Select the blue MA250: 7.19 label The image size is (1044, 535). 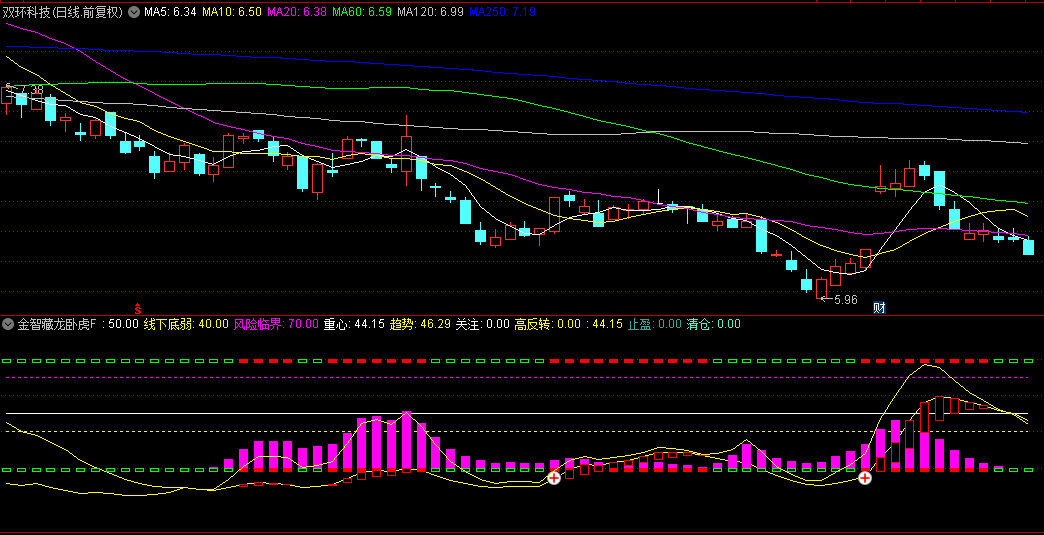(503, 12)
